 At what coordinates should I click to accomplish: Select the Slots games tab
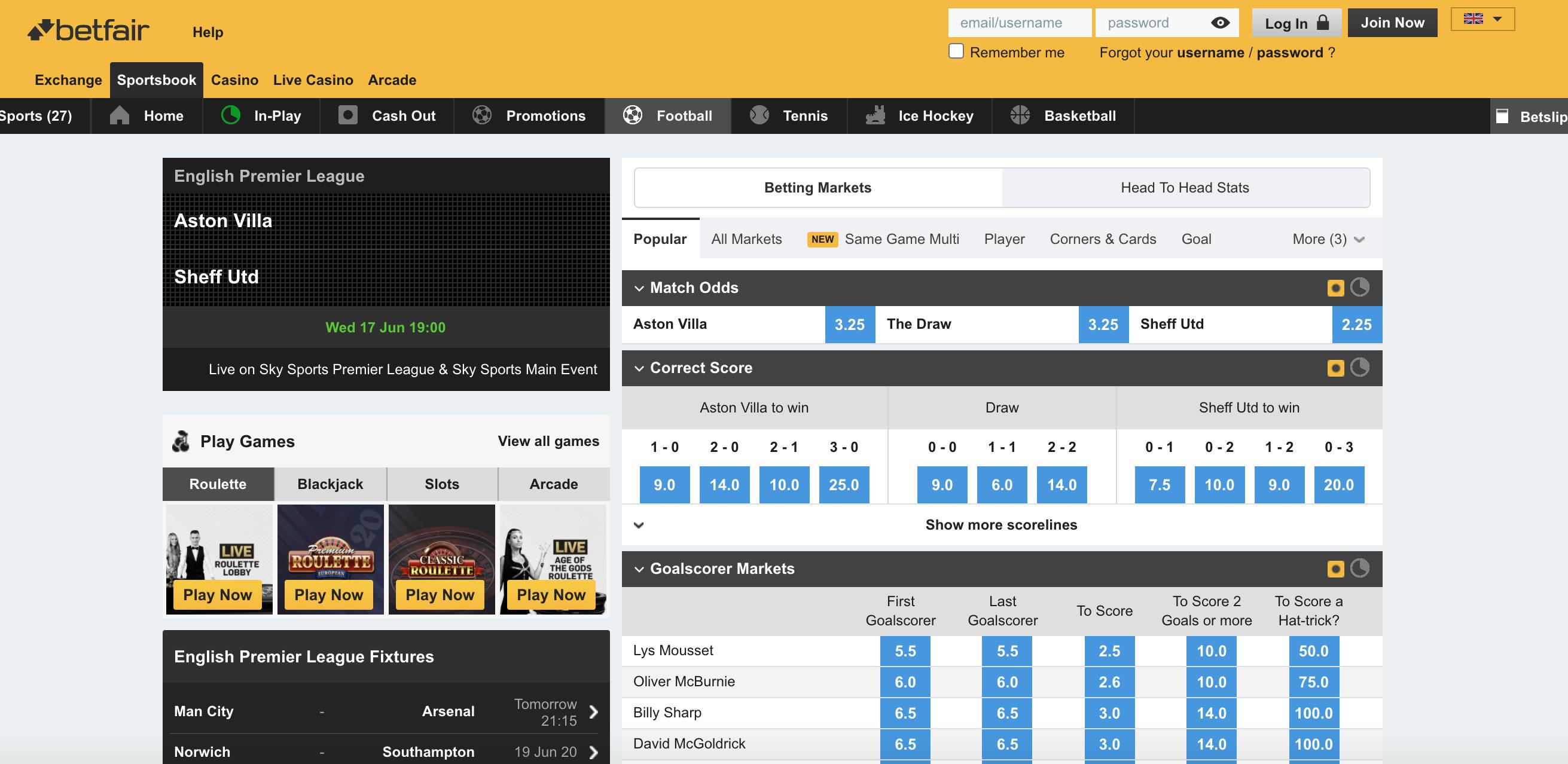(442, 484)
